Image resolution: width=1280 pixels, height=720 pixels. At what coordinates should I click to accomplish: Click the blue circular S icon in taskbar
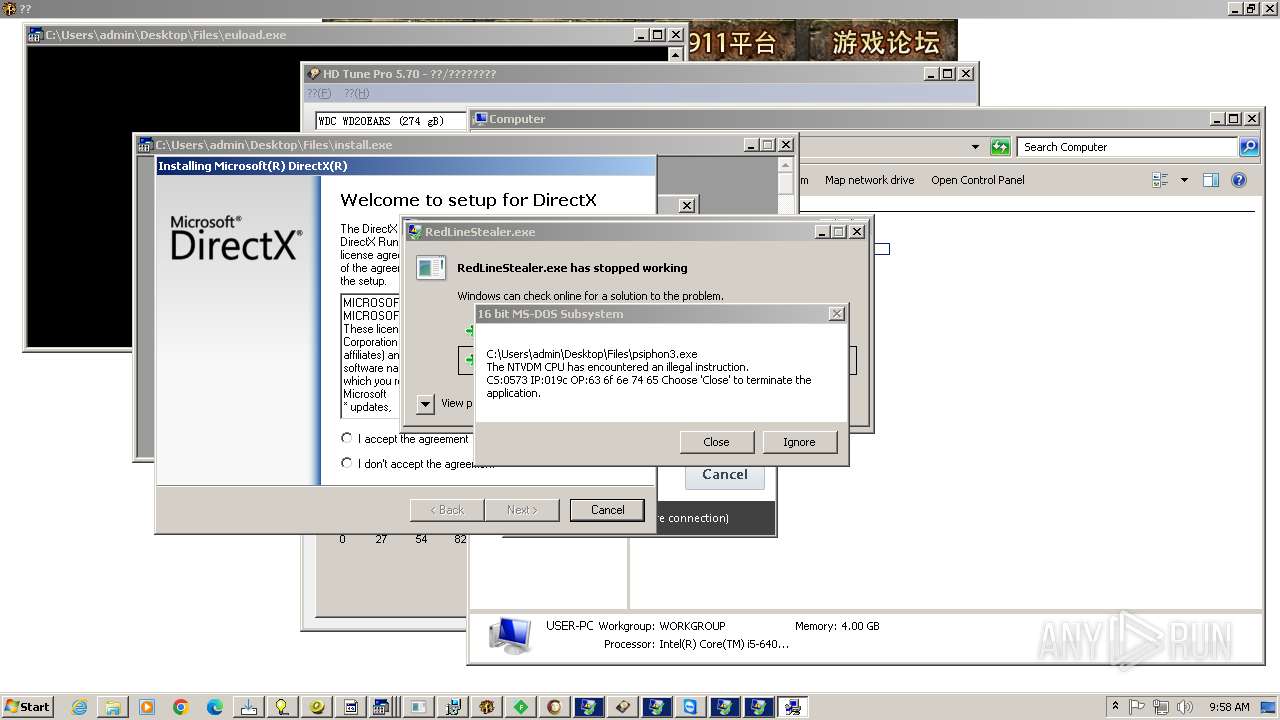691,707
